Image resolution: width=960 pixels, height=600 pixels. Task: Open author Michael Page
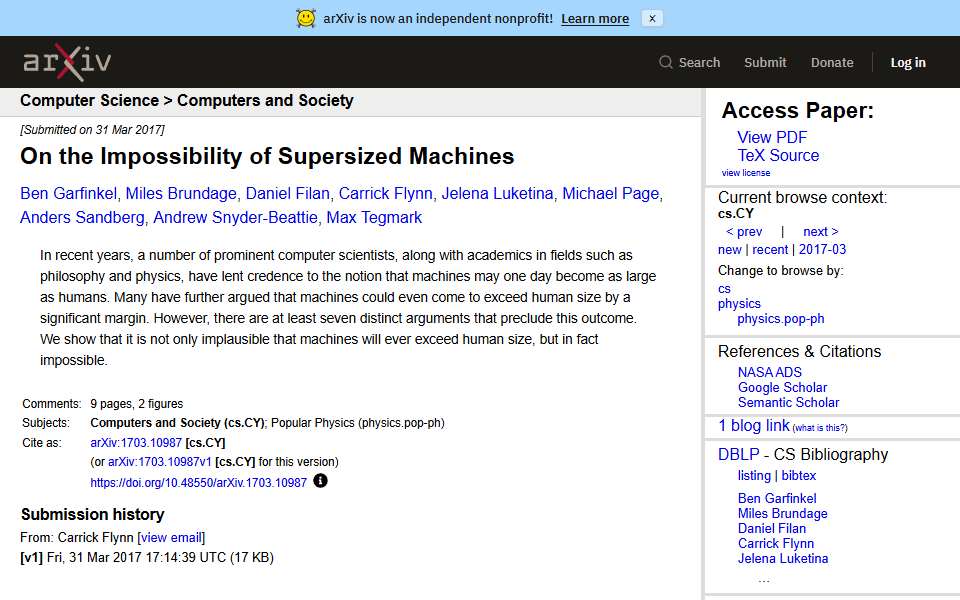(x=610, y=193)
